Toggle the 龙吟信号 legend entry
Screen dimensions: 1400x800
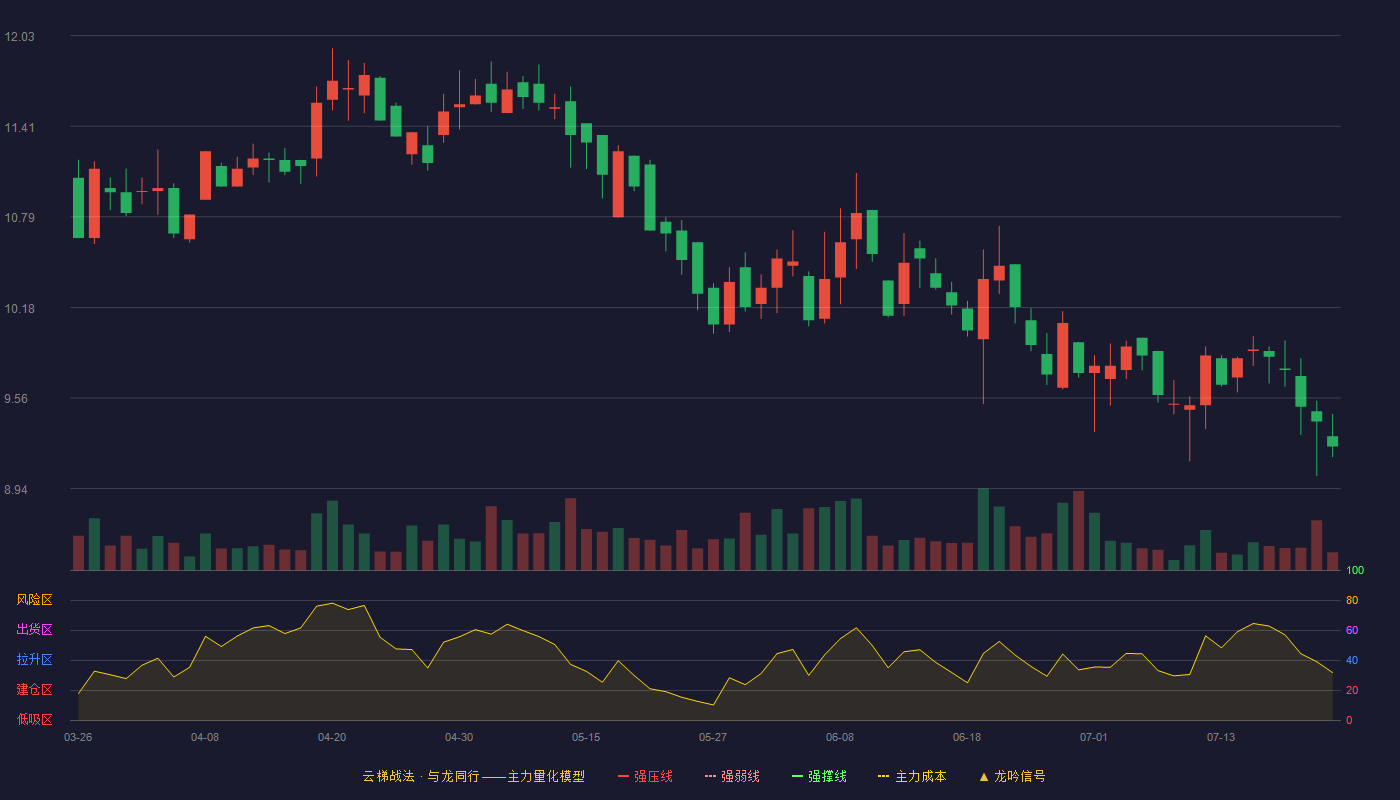pyautogui.click(x=1012, y=776)
